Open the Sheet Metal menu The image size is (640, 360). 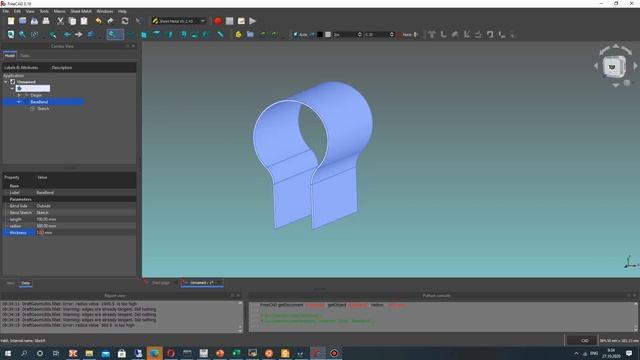81,11
